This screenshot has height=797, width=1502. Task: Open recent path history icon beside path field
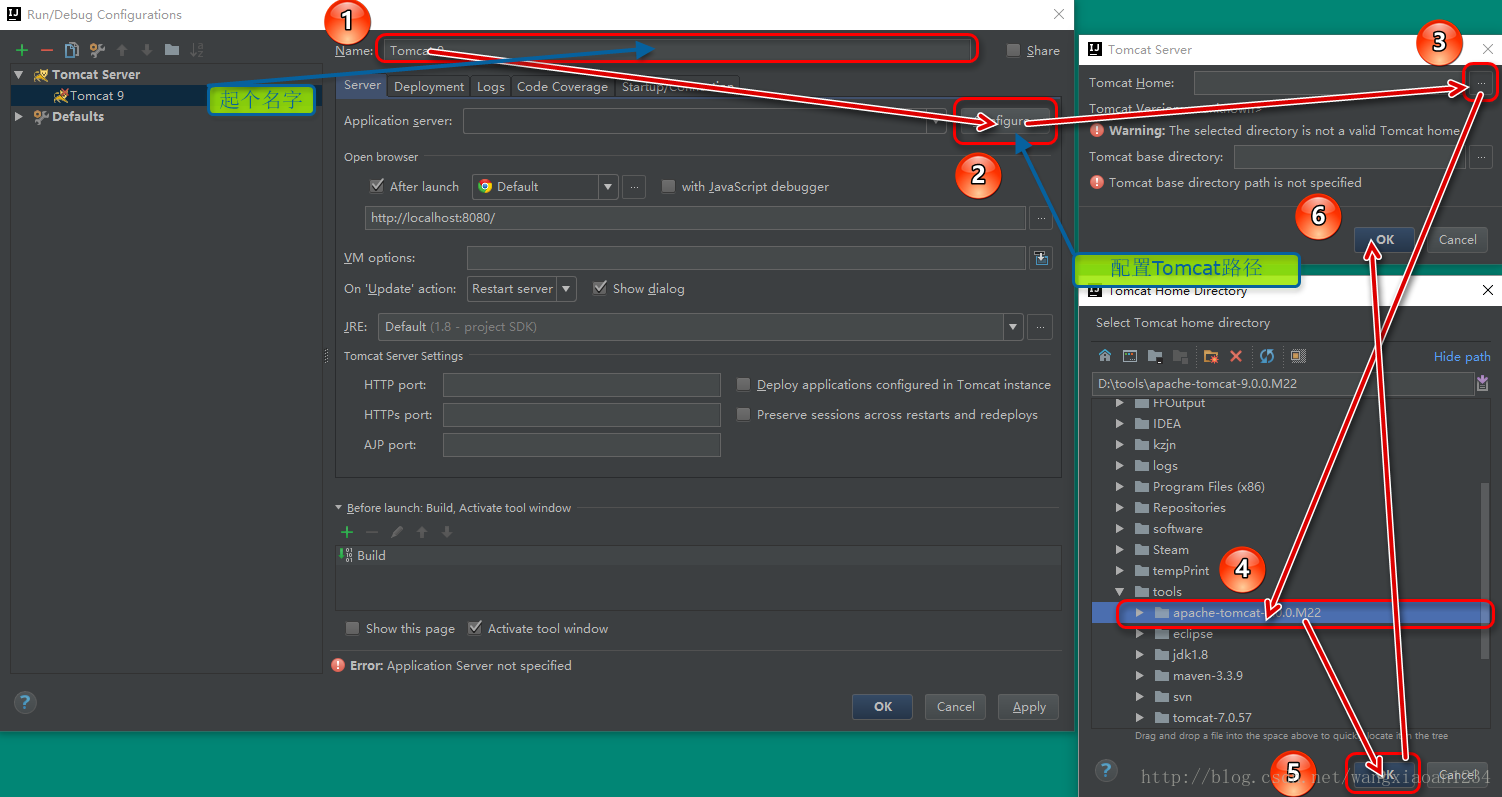[1483, 383]
